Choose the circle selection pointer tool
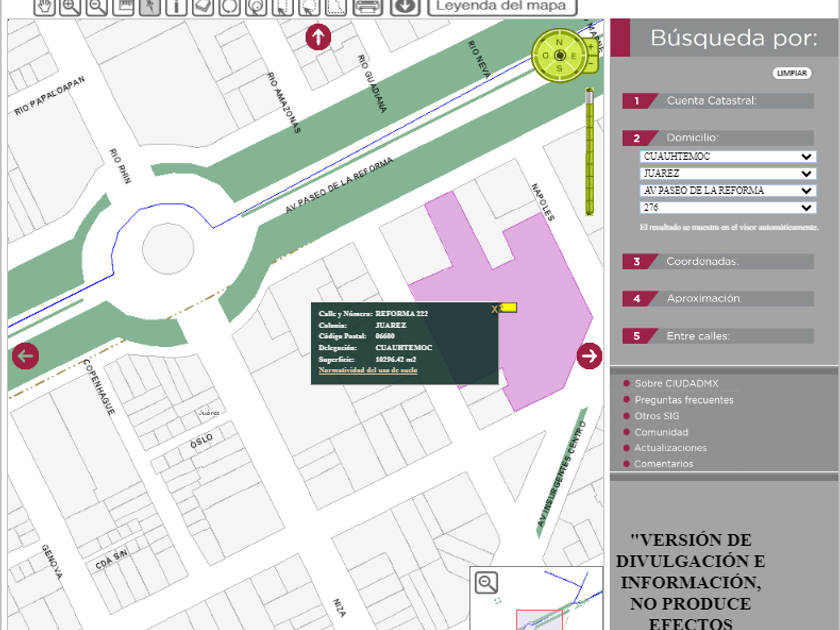 pos(309,6)
